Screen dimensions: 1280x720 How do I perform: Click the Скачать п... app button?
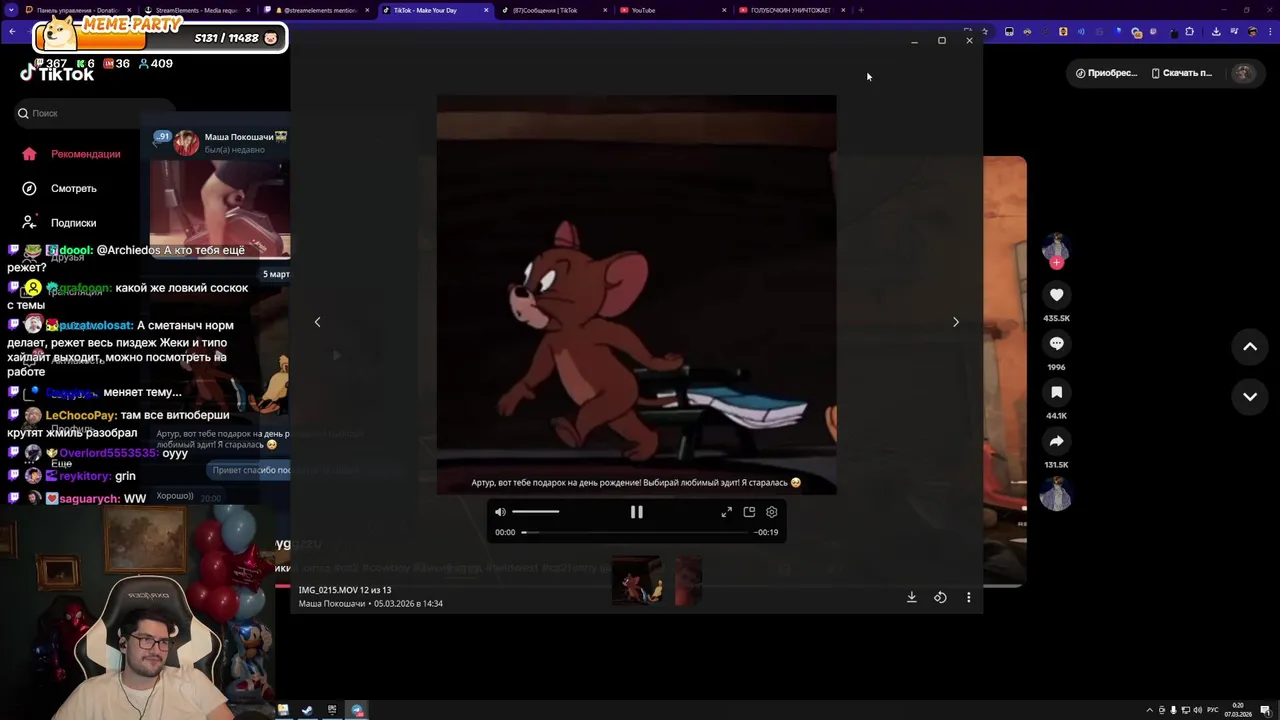[1181, 73]
